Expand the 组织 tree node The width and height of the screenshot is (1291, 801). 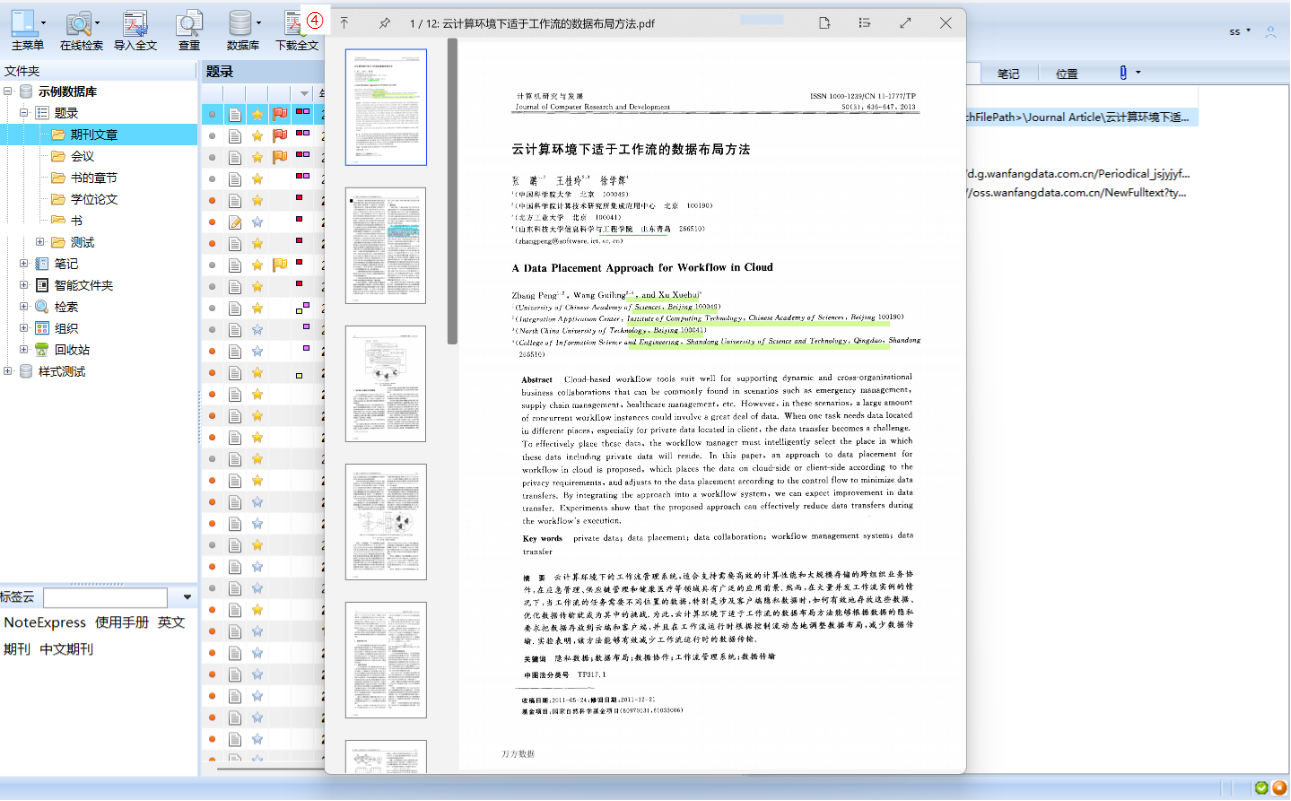click(24, 328)
